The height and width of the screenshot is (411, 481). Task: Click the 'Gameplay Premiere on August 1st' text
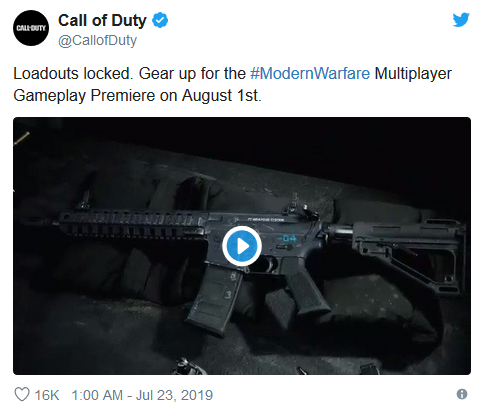(137, 96)
